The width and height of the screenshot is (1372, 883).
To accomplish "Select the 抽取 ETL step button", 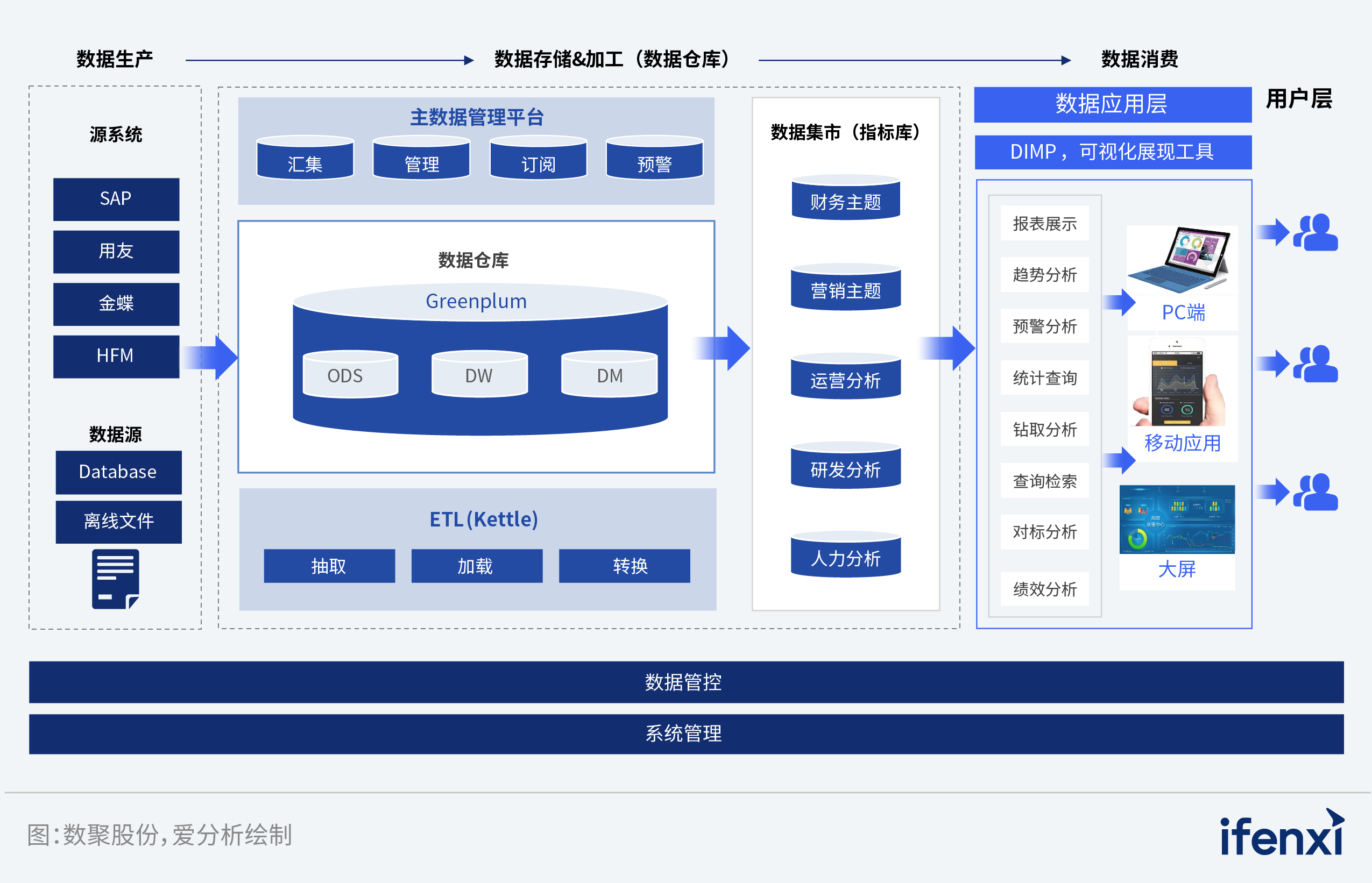I will (329, 566).
